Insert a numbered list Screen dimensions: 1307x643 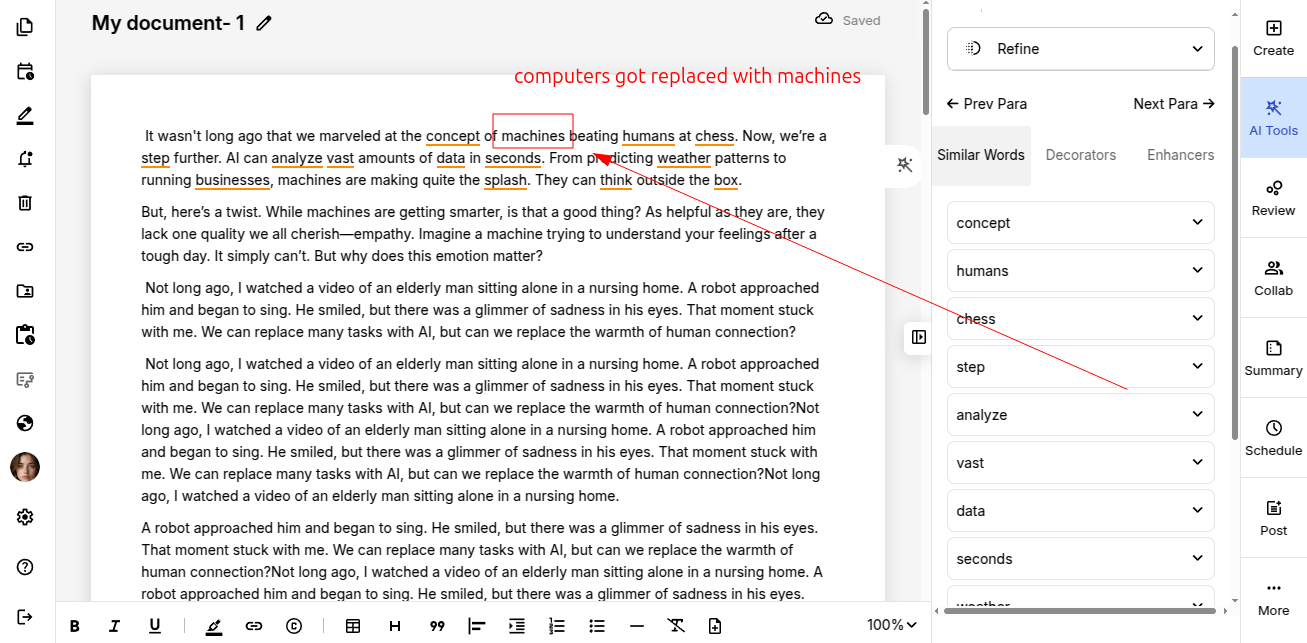click(557, 626)
